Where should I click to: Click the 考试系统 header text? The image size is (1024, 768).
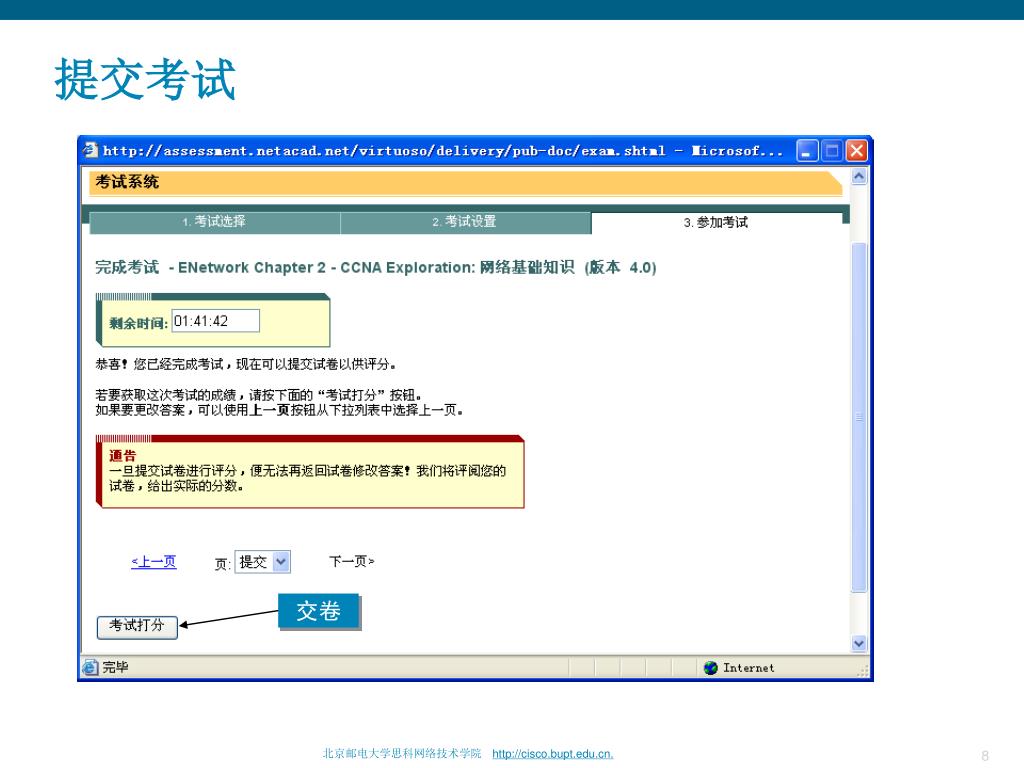[127, 182]
